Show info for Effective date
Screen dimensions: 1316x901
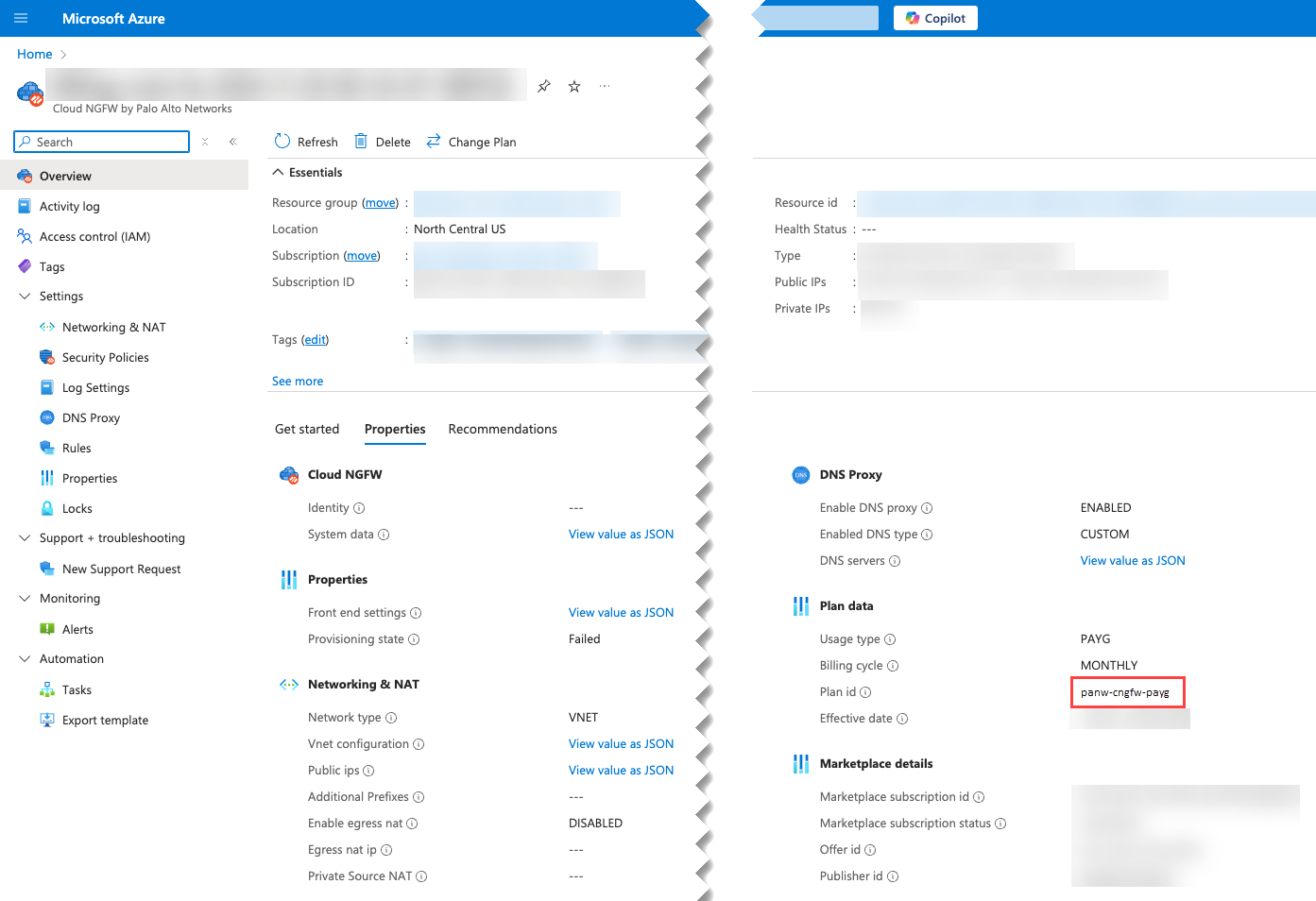click(x=902, y=719)
